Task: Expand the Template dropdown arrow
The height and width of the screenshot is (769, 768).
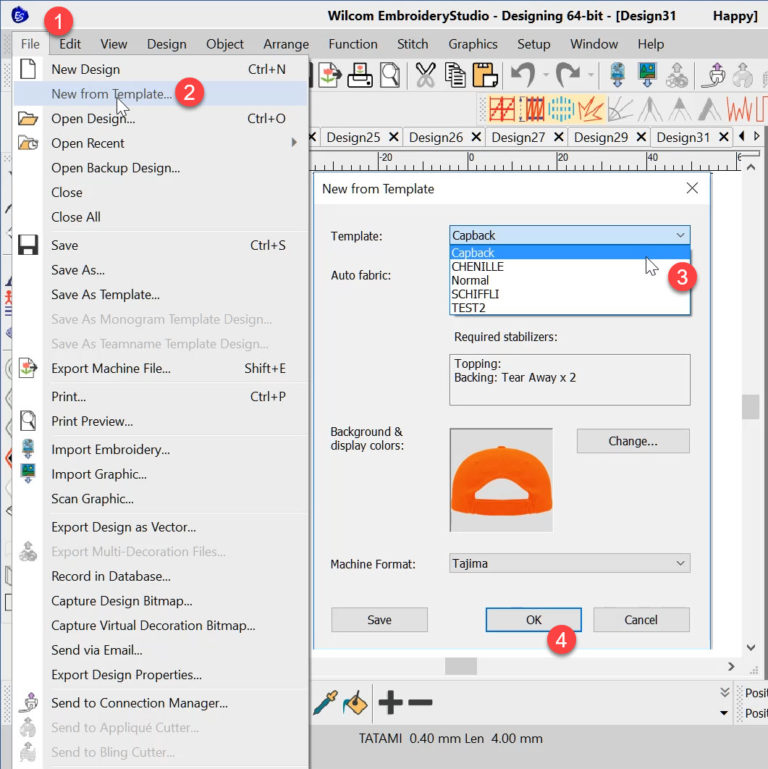Action: tap(680, 236)
